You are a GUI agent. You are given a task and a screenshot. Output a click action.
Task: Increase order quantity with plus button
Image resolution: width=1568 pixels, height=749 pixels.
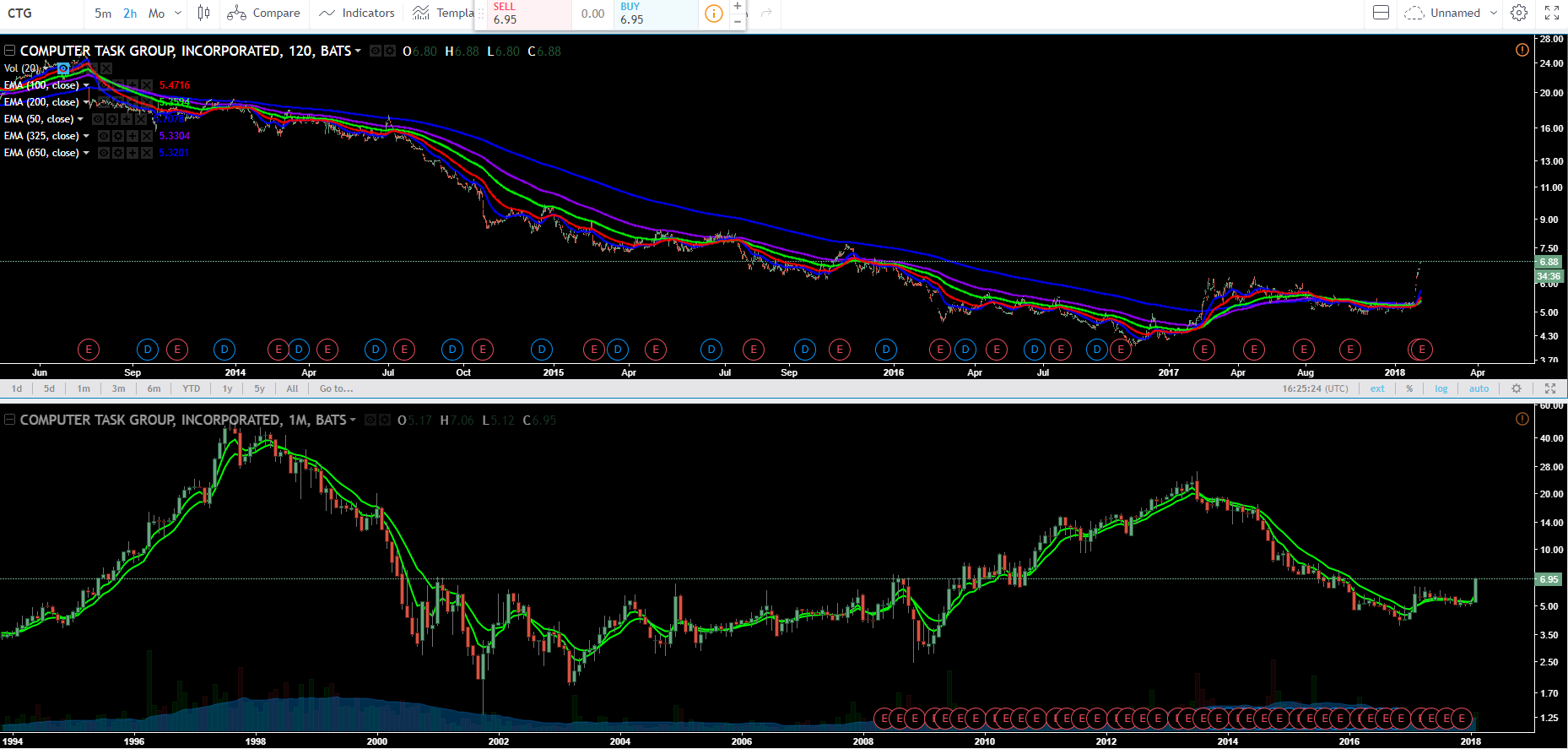[738, 6]
